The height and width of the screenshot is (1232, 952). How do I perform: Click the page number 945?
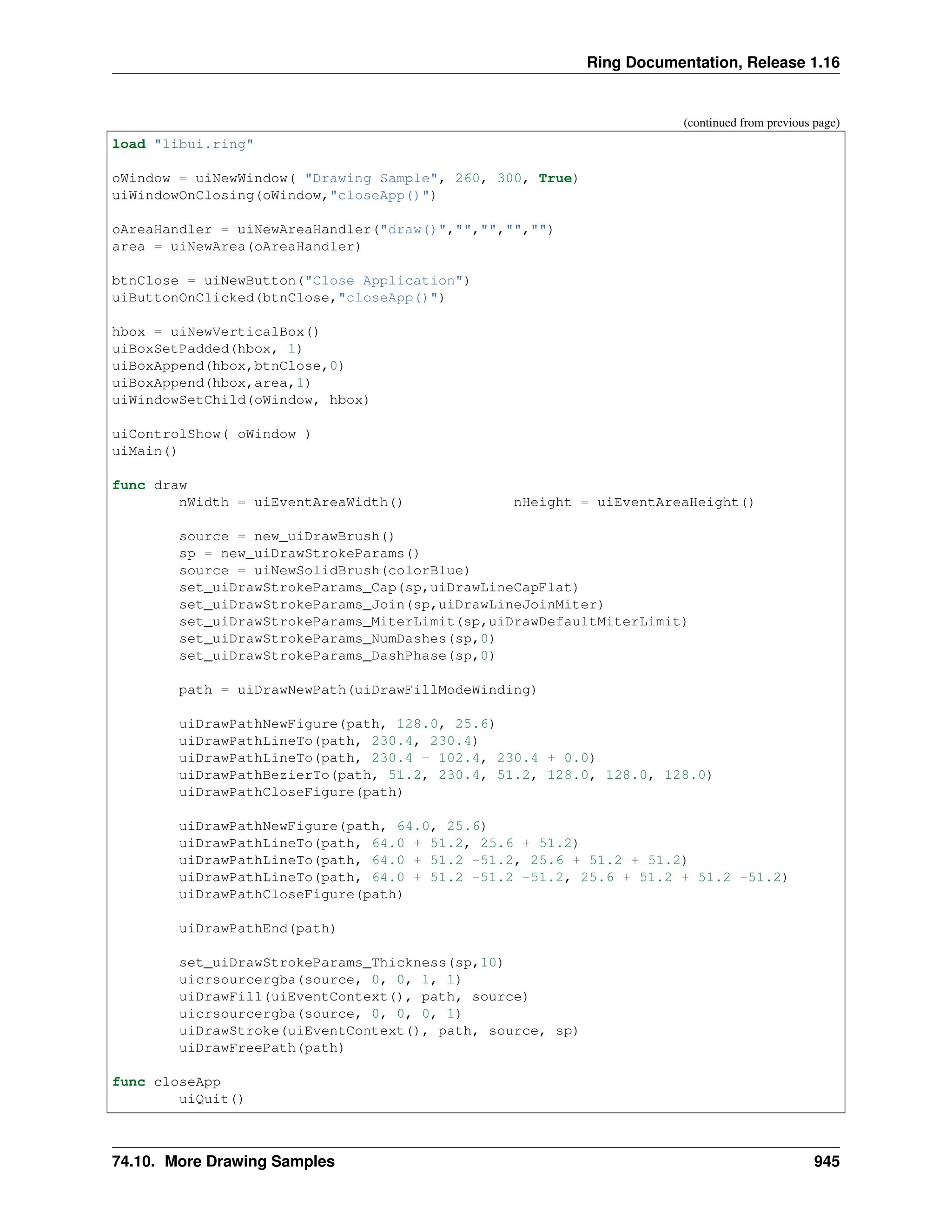826,1161
